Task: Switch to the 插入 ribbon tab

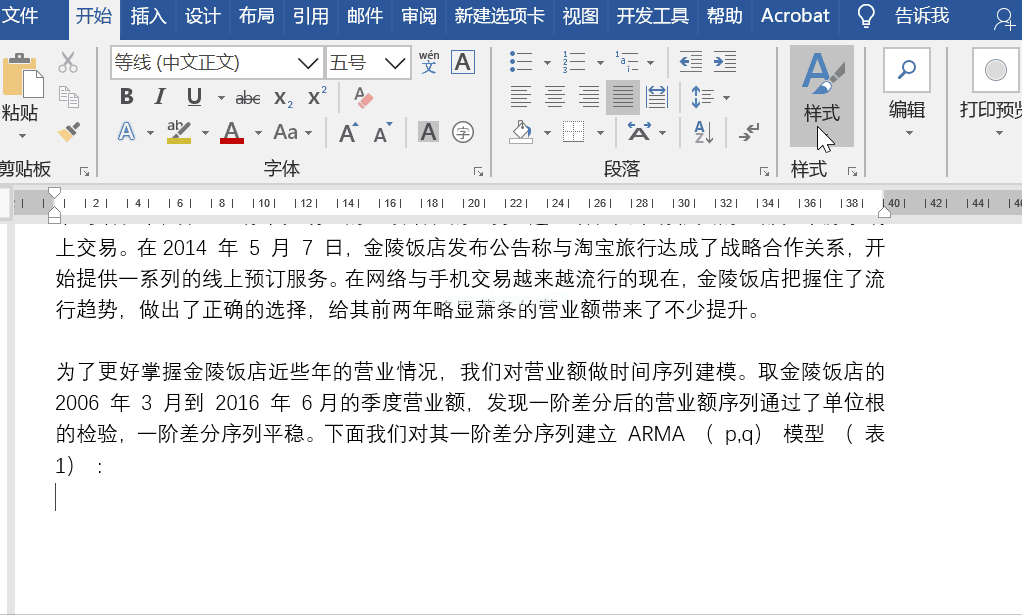Action: [148, 16]
